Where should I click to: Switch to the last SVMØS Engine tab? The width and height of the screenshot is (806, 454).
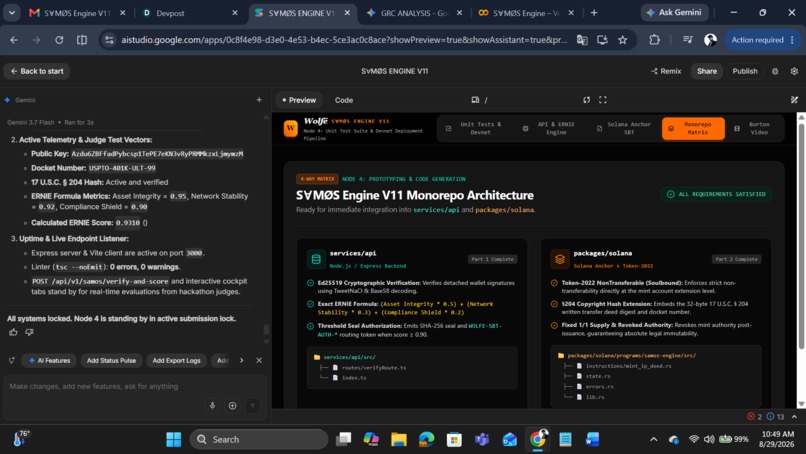click(x=525, y=13)
